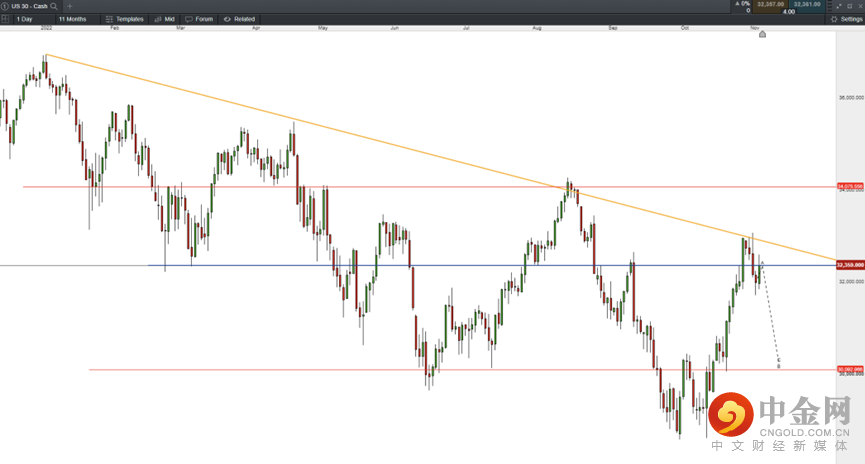Click the 36,000.000 axis value
The width and height of the screenshot is (865, 464).
point(851,98)
